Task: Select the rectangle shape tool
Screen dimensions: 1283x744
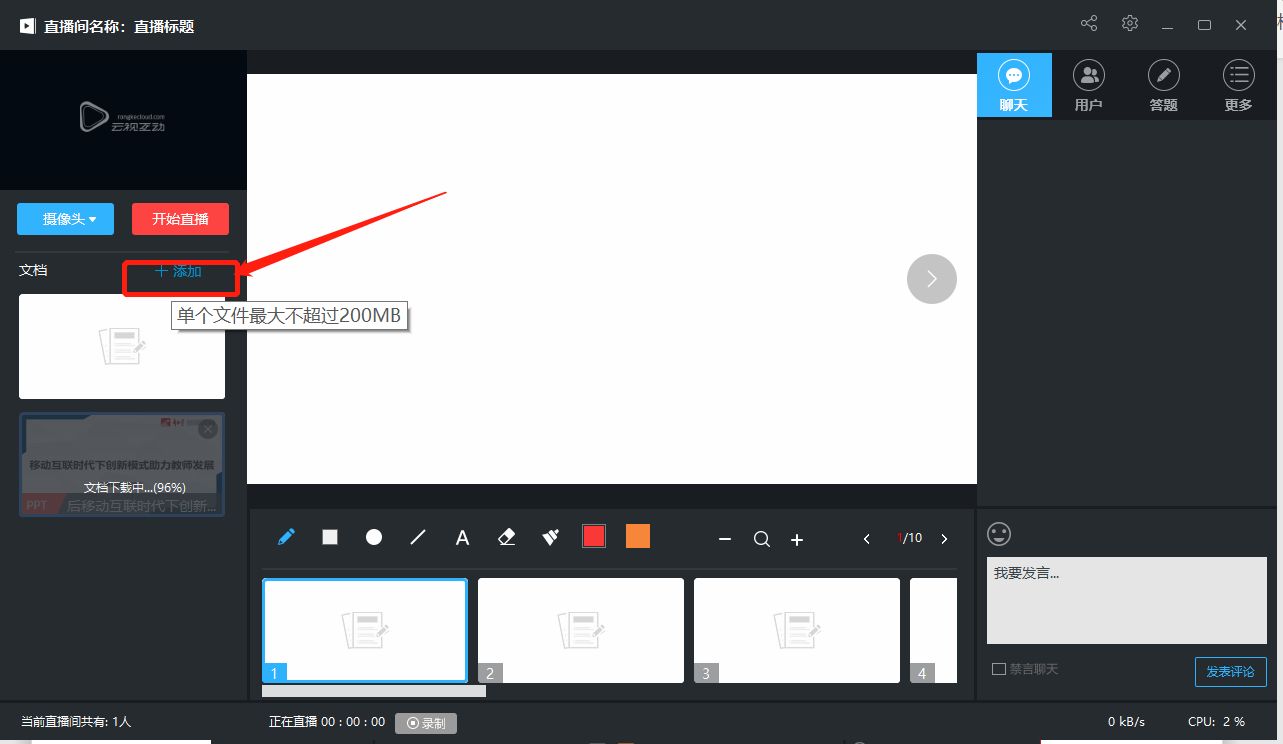Action: pos(330,537)
